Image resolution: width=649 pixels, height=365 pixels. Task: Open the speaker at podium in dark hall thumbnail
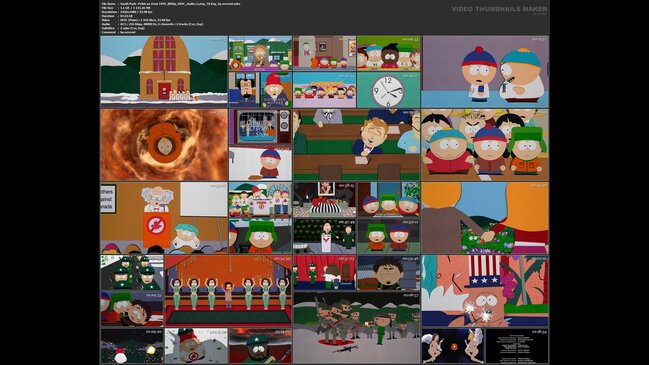(x=324, y=236)
